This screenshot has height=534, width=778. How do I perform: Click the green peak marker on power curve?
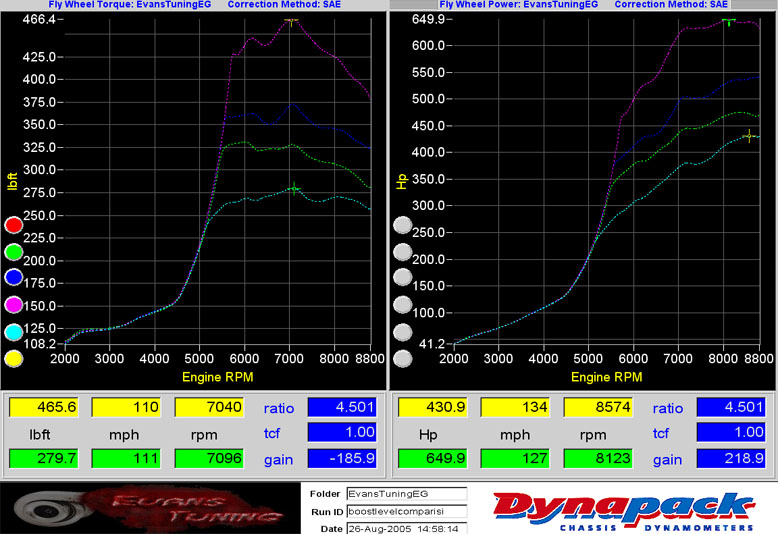728,21
